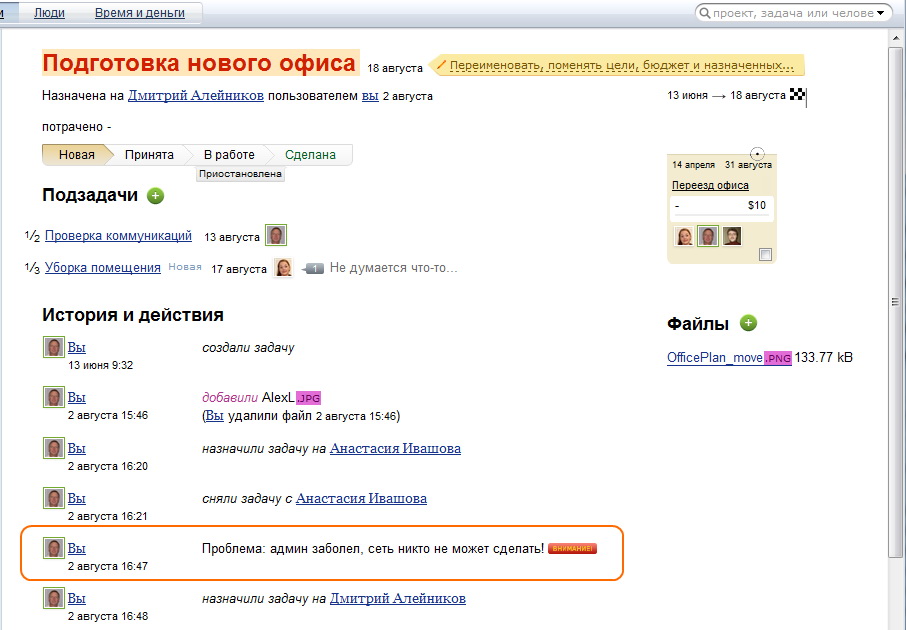Open the comment bubble on Уборка помещения
906x630 pixels.
click(313, 269)
